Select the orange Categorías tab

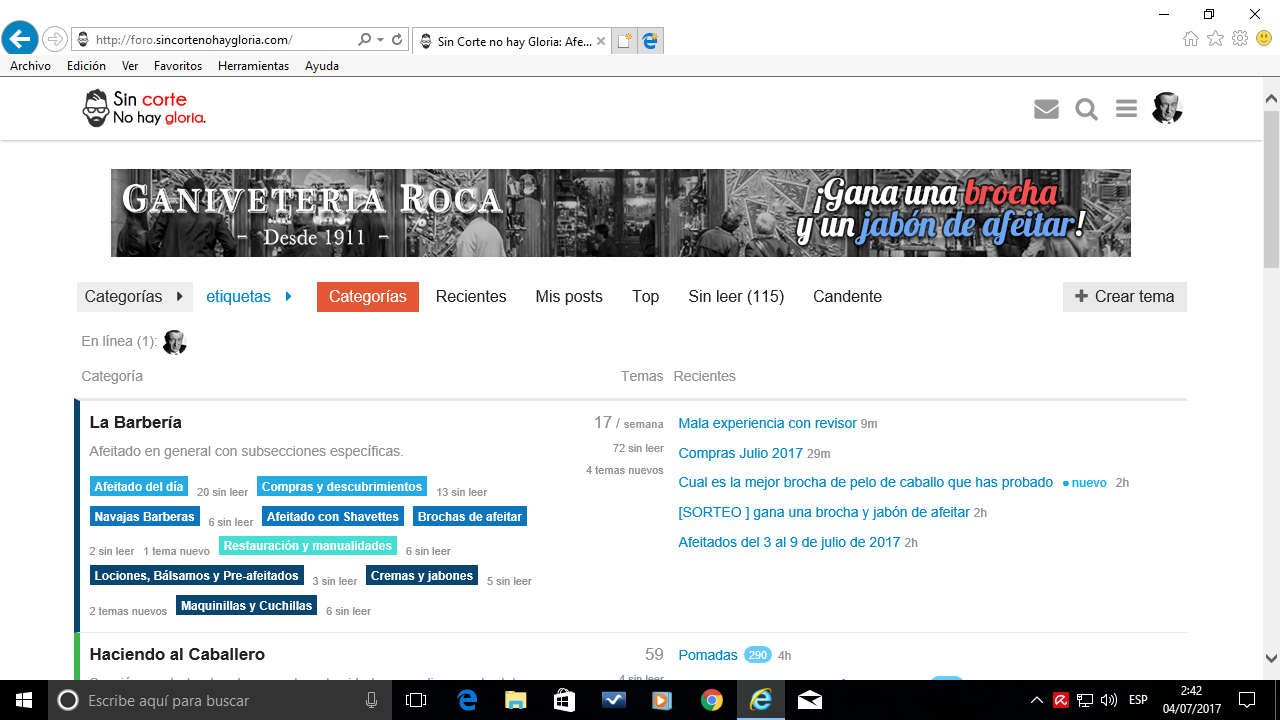(x=368, y=297)
